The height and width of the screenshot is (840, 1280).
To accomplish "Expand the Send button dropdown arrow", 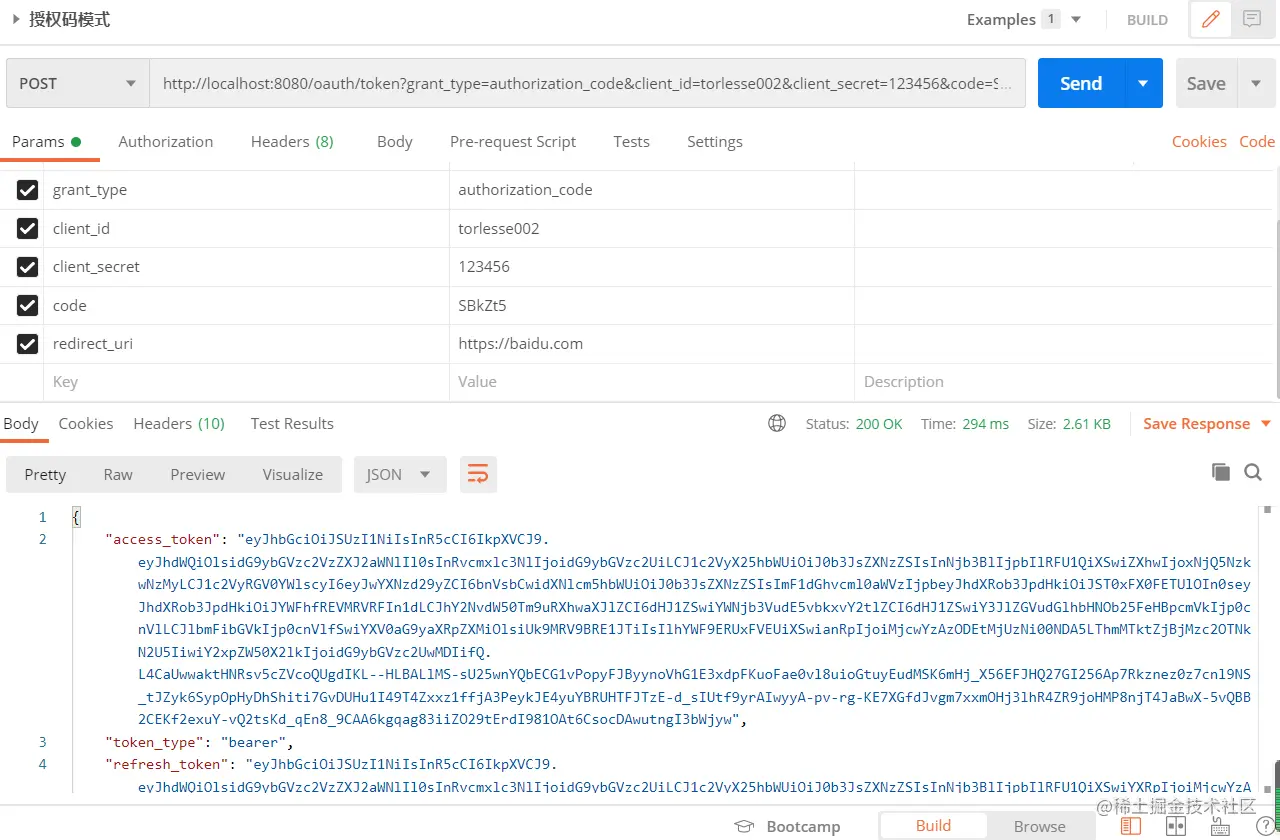I will (x=1143, y=83).
